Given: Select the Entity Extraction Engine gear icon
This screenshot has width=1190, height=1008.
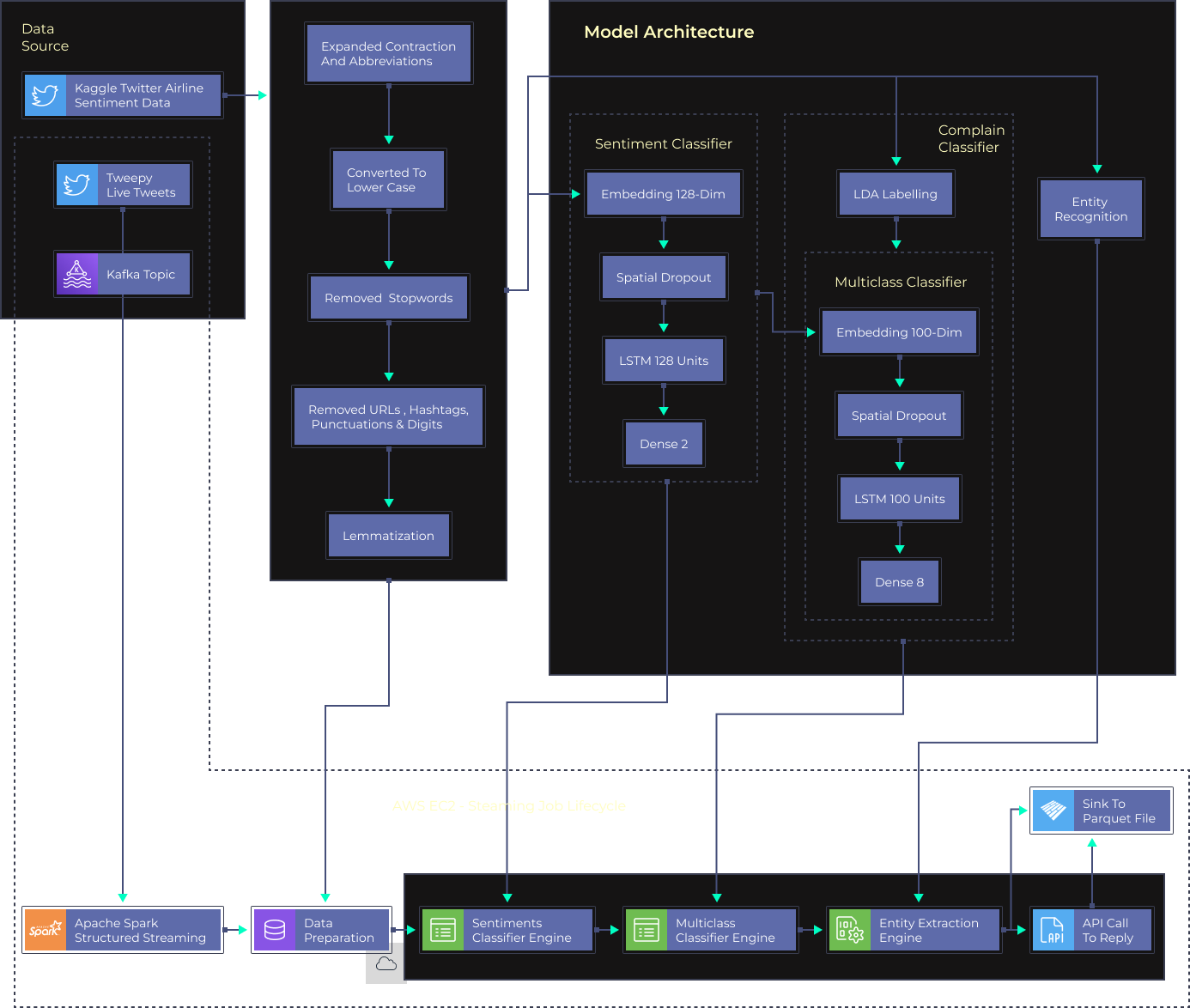Looking at the screenshot, I should [x=850, y=930].
